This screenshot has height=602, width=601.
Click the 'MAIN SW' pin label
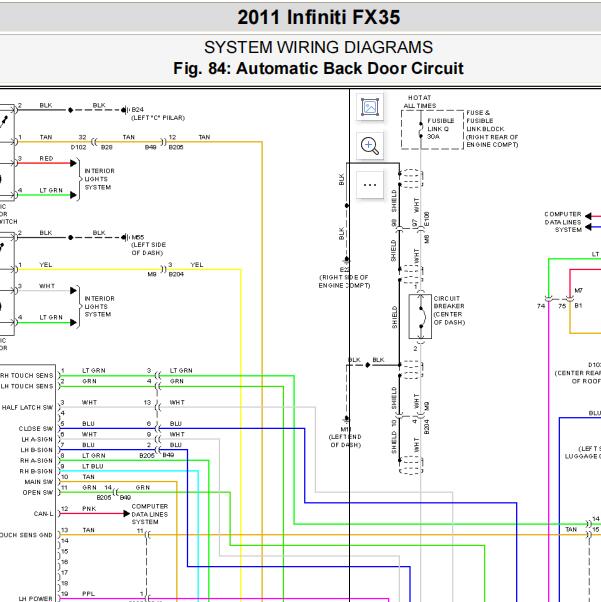(39, 482)
